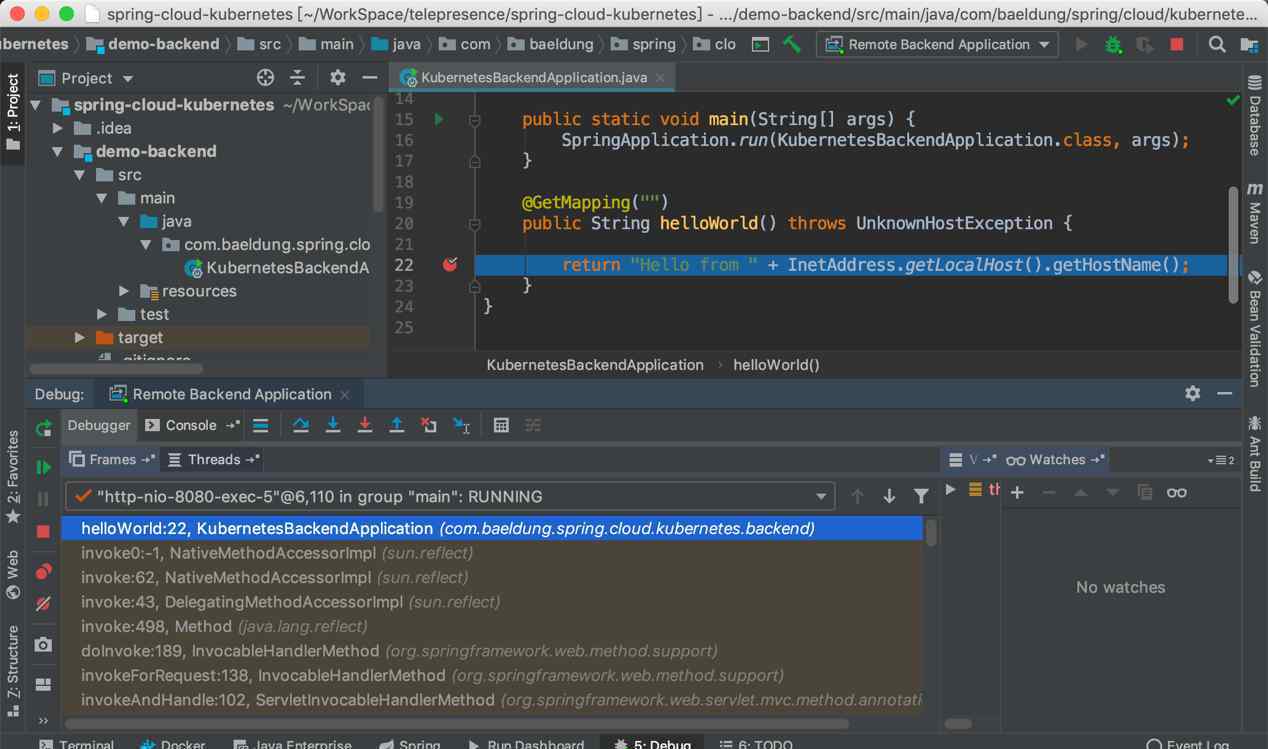Collapse the java folder arrow

124,221
